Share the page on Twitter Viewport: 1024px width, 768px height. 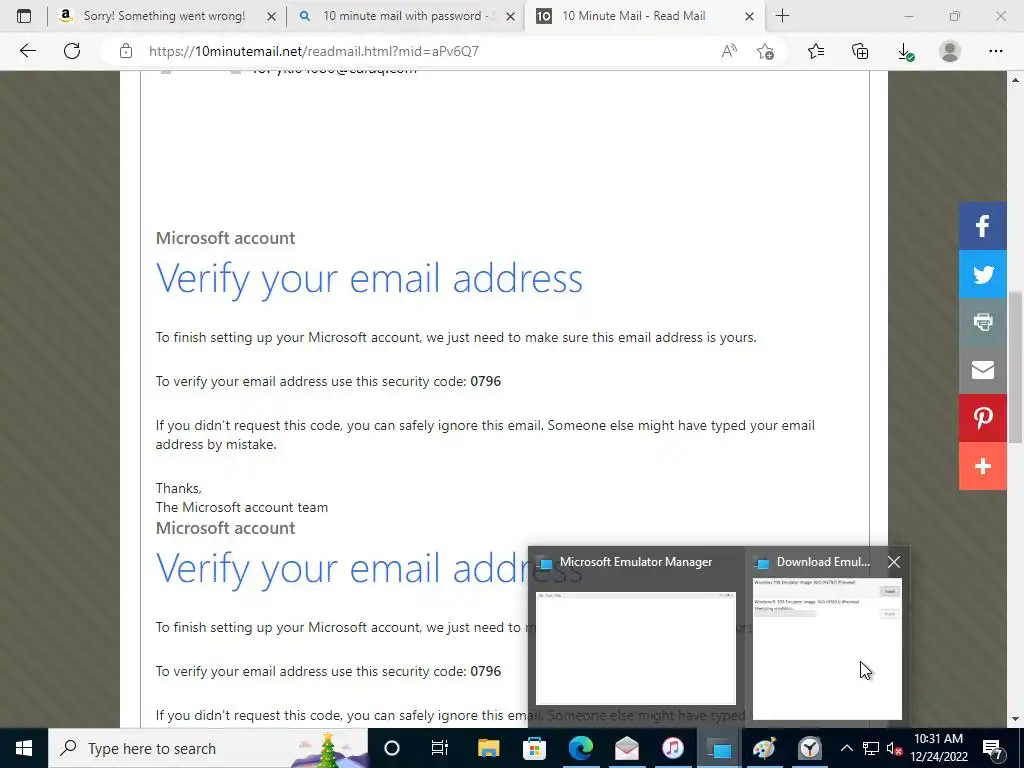click(x=982, y=274)
